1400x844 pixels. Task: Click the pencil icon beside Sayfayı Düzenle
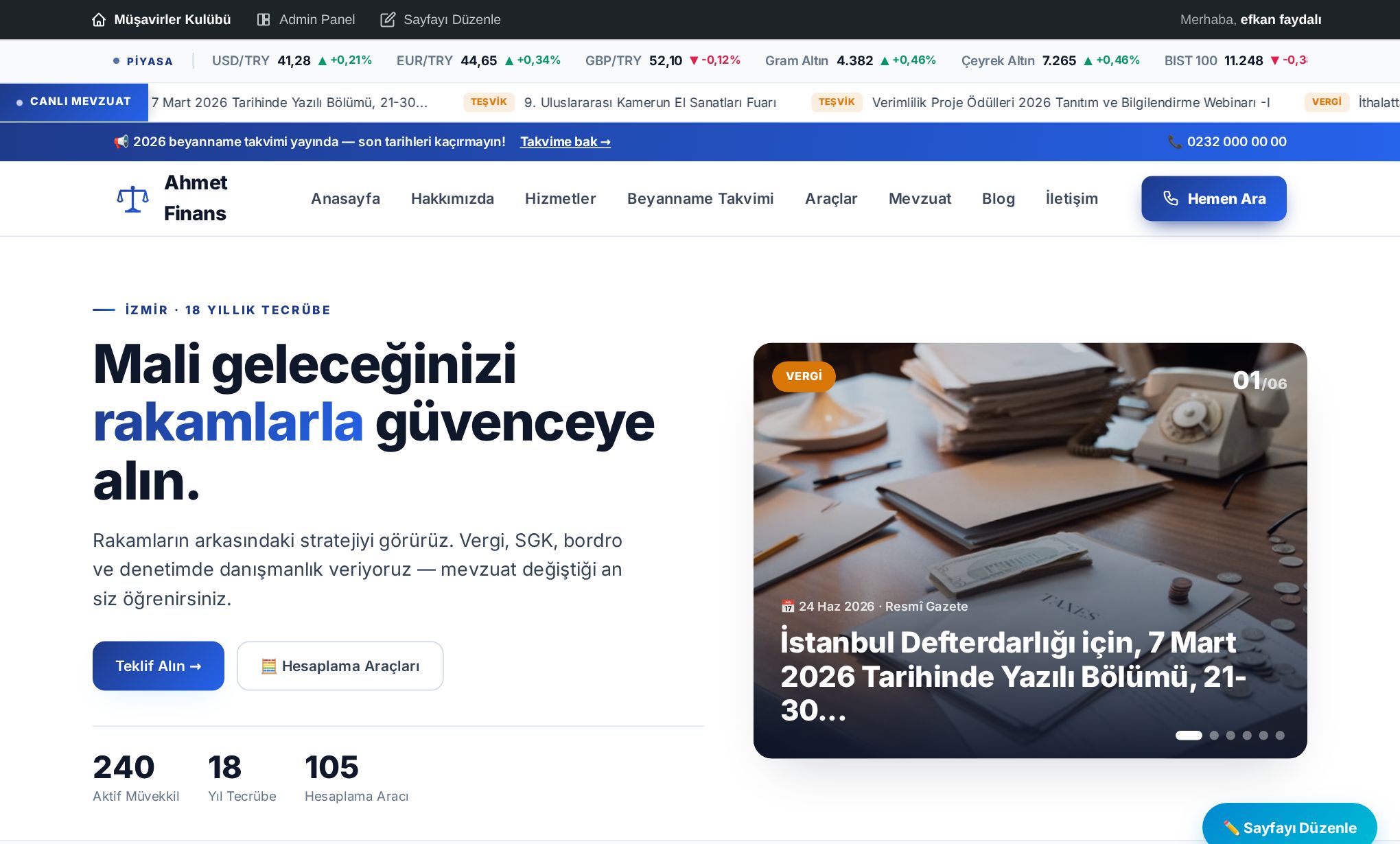(x=388, y=19)
